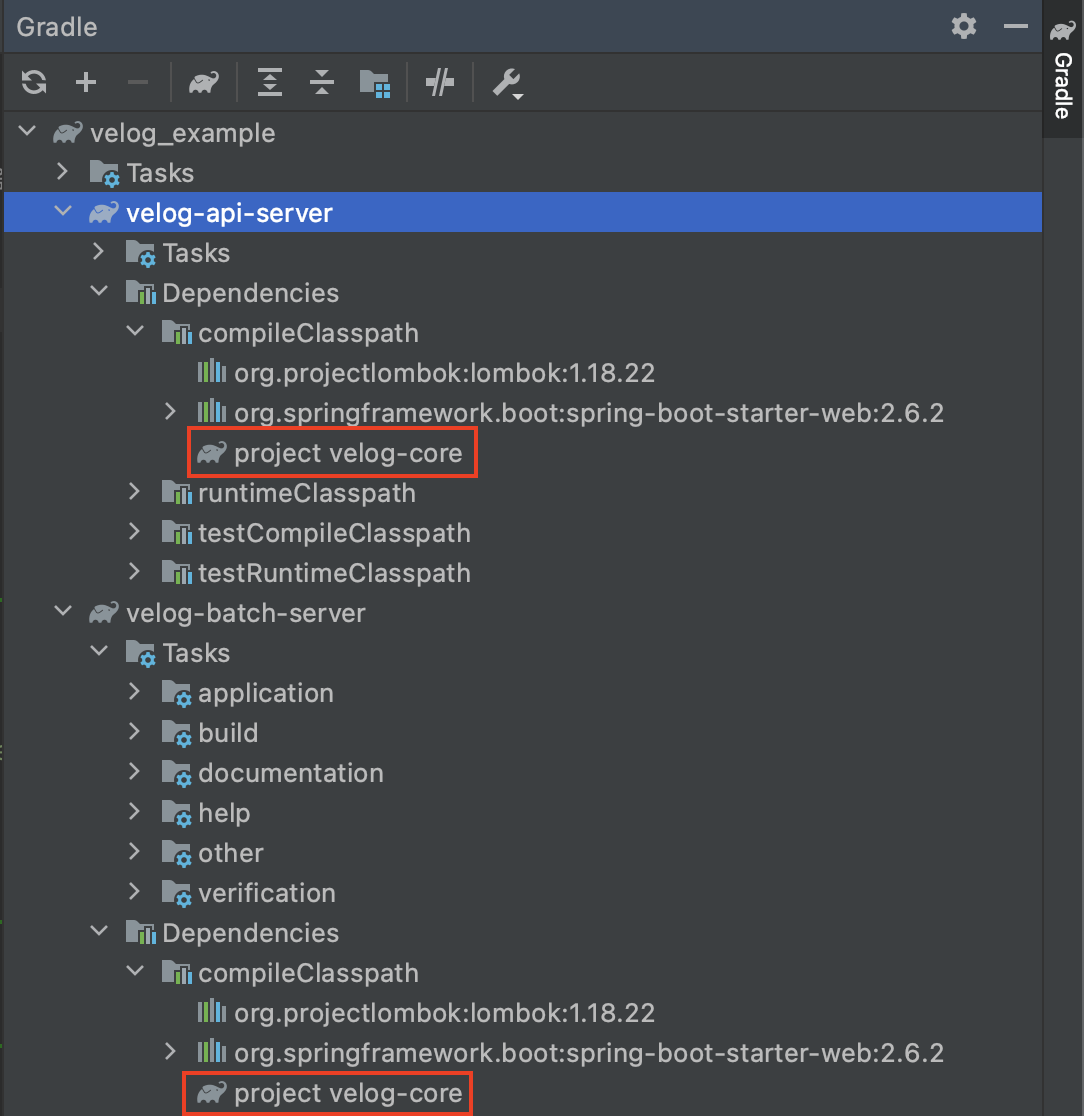
Task: Expand the build task group
Action: click(135, 731)
